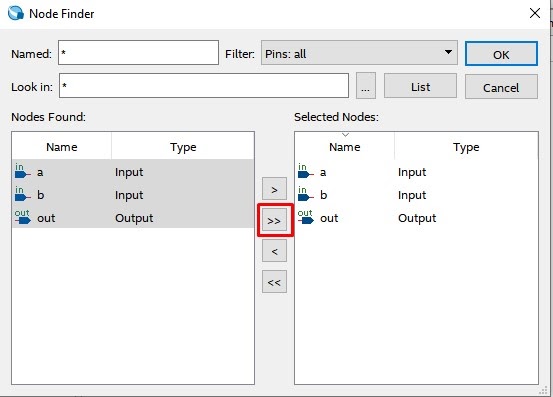The width and height of the screenshot is (553, 397).
Task: Click output pin icon for 'out' in Selected Nodes
Action: [x=306, y=217]
